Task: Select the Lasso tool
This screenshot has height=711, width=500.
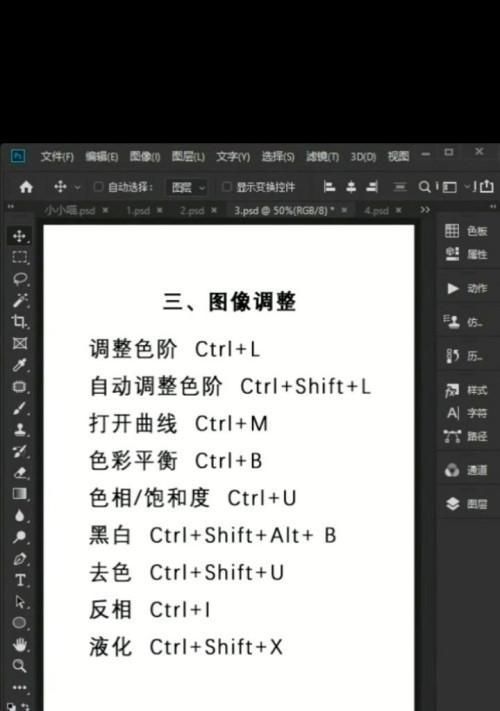Action: point(20,279)
